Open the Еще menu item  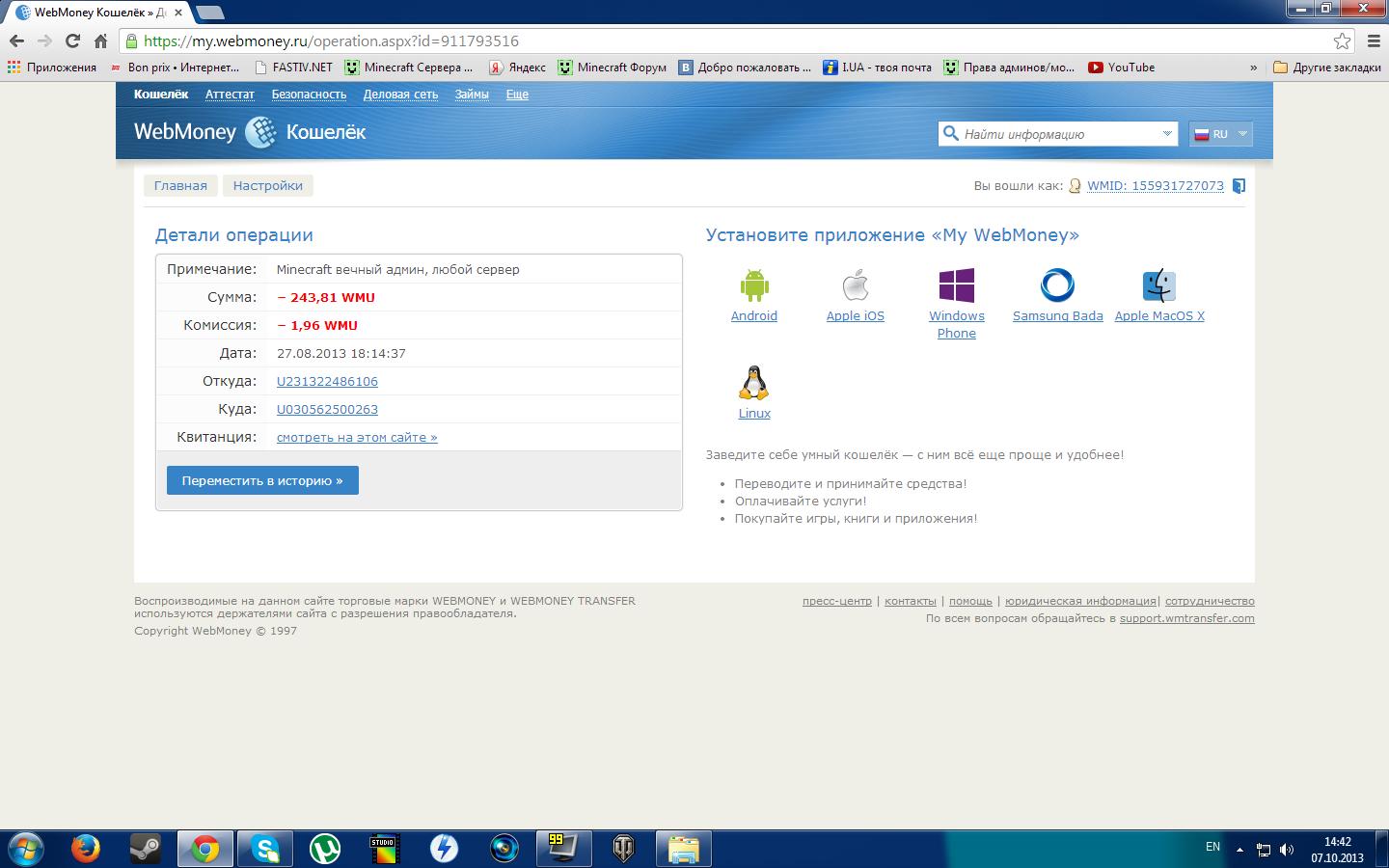(x=517, y=94)
